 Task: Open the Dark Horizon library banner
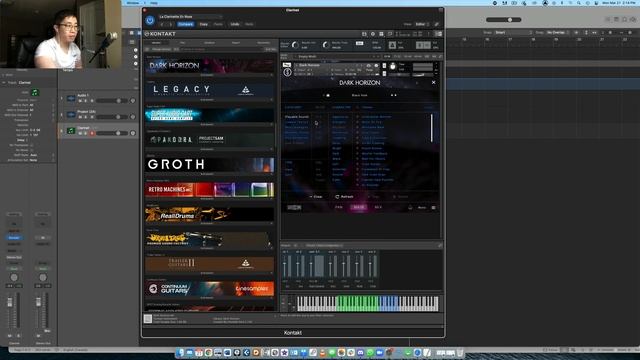pyautogui.click(x=209, y=66)
